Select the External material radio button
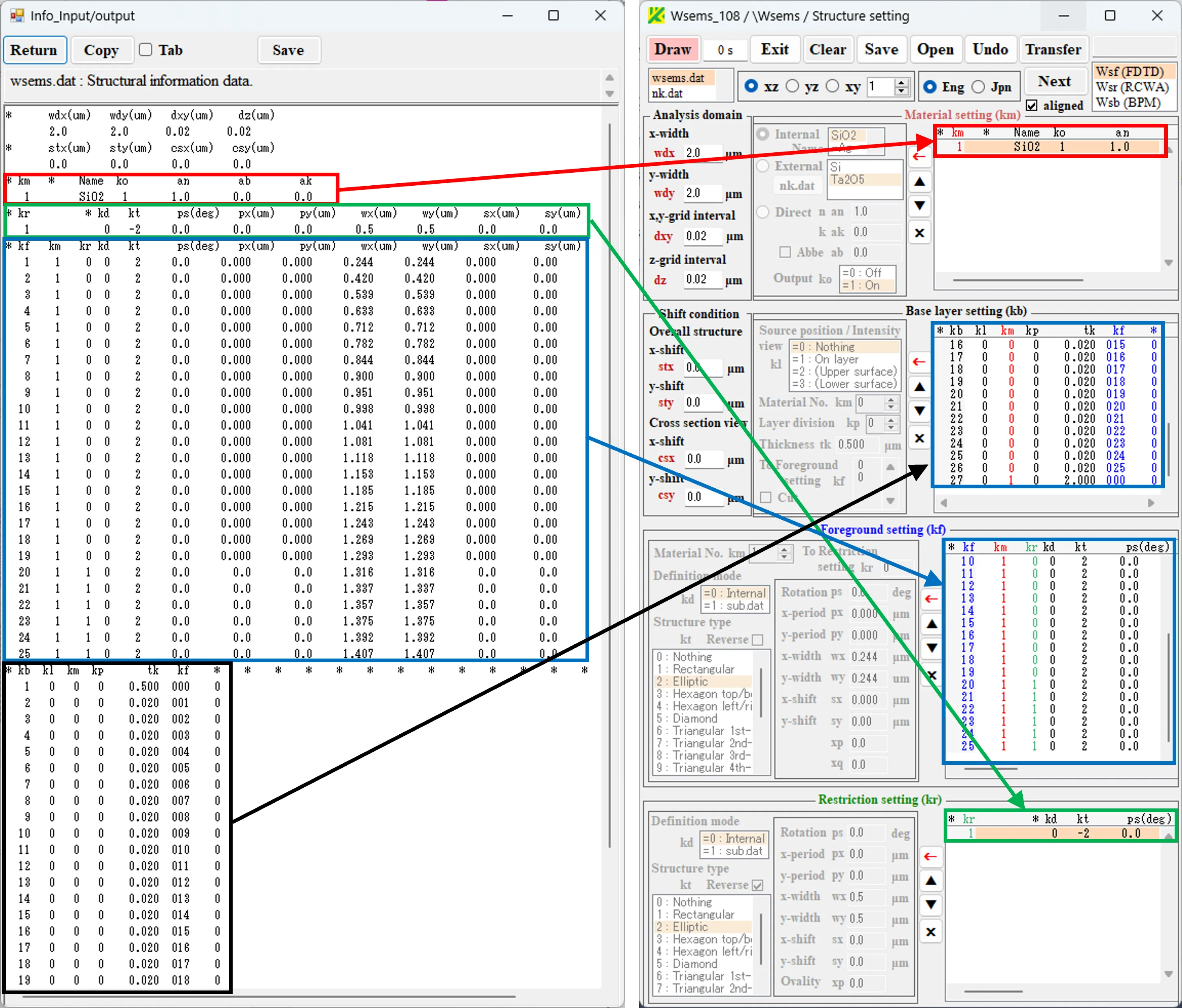Screen dimensions: 1182x1008 point(763,166)
